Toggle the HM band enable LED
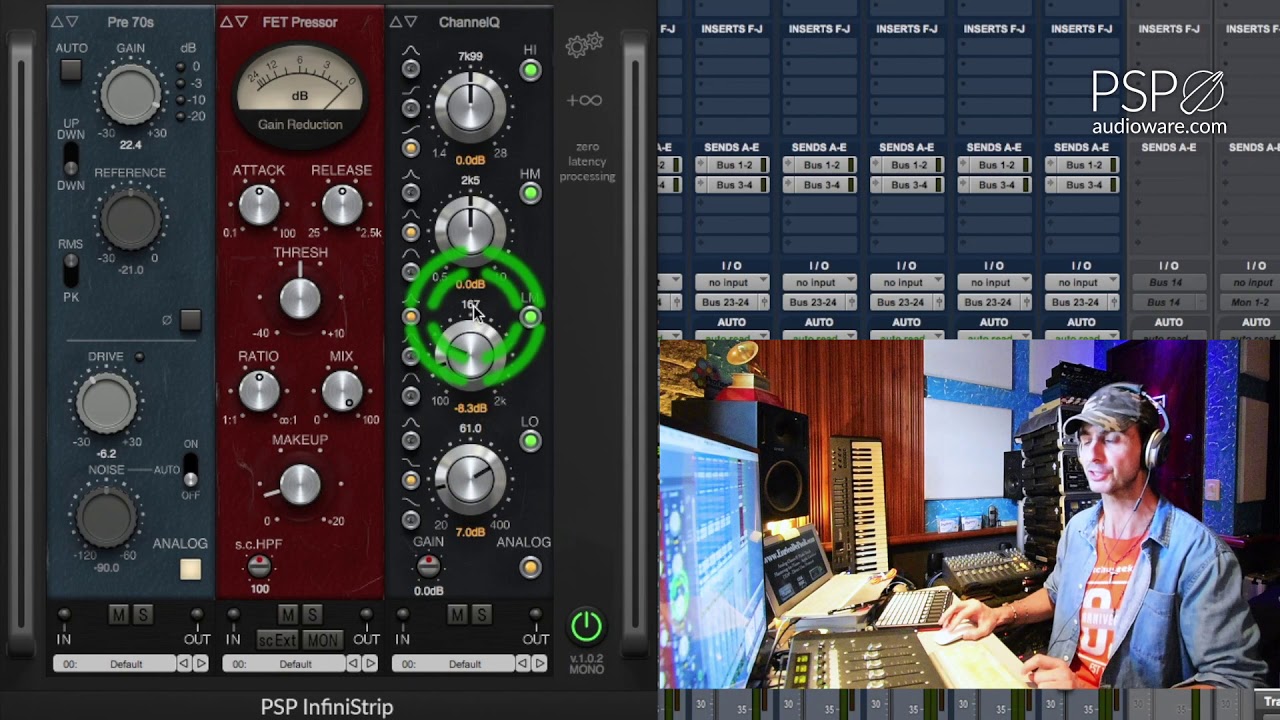The height and width of the screenshot is (720, 1280). click(x=530, y=193)
